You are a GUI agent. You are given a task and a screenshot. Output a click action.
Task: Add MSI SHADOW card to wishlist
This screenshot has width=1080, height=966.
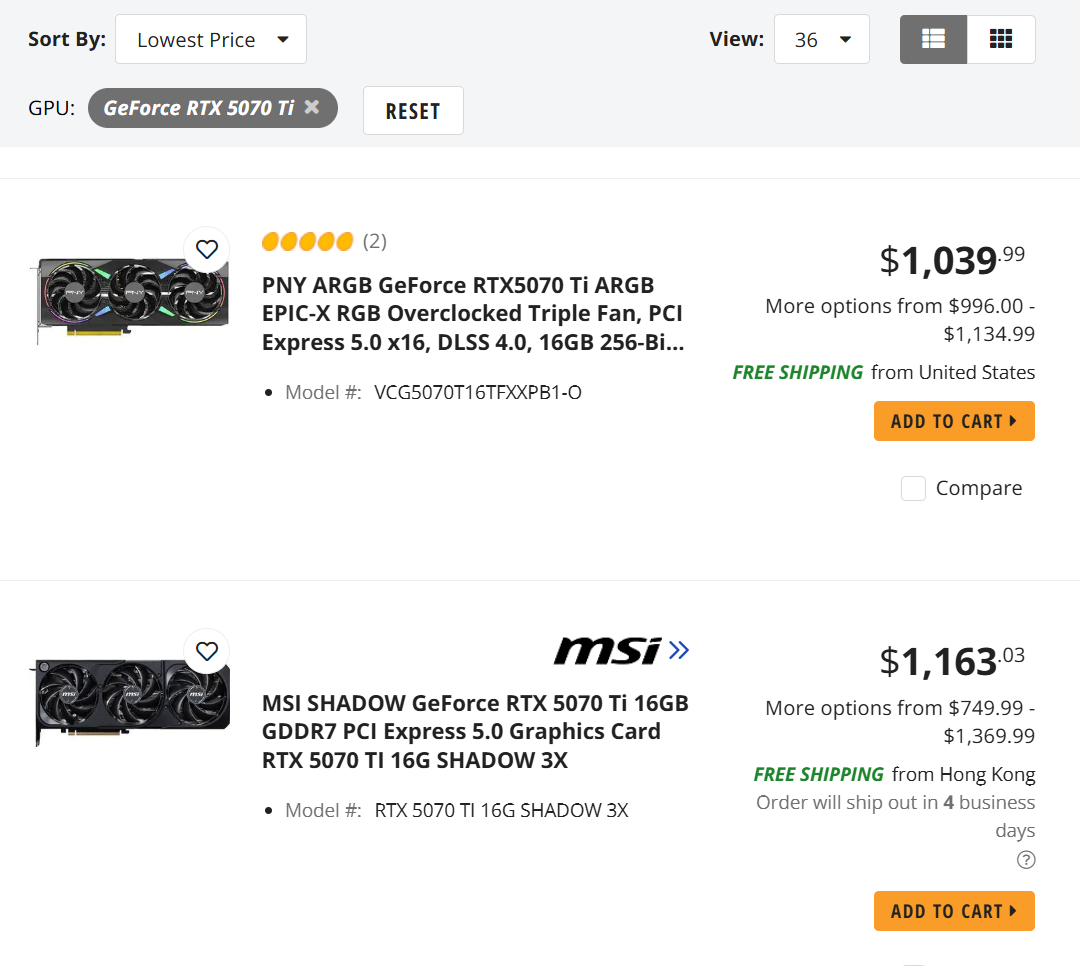207,651
